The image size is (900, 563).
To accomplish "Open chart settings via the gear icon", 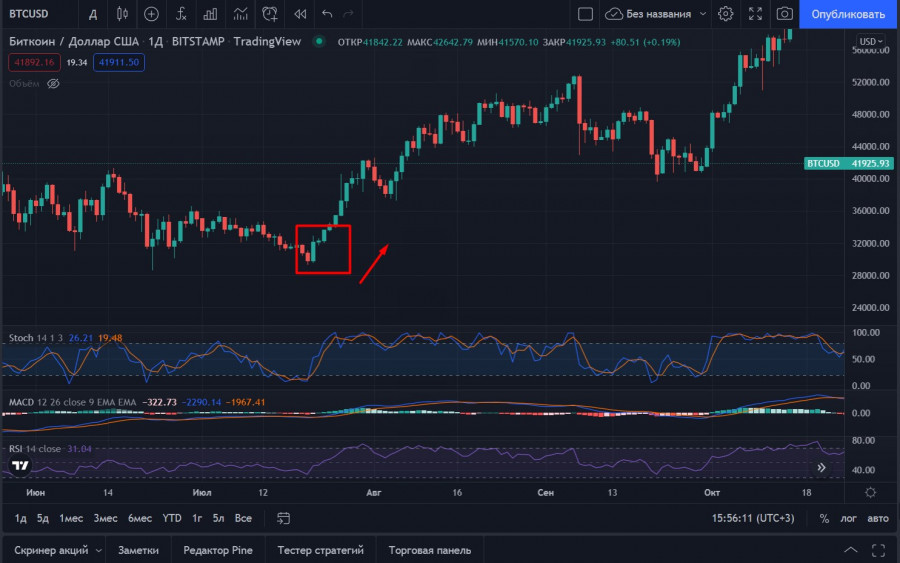I will click(726, 14).
